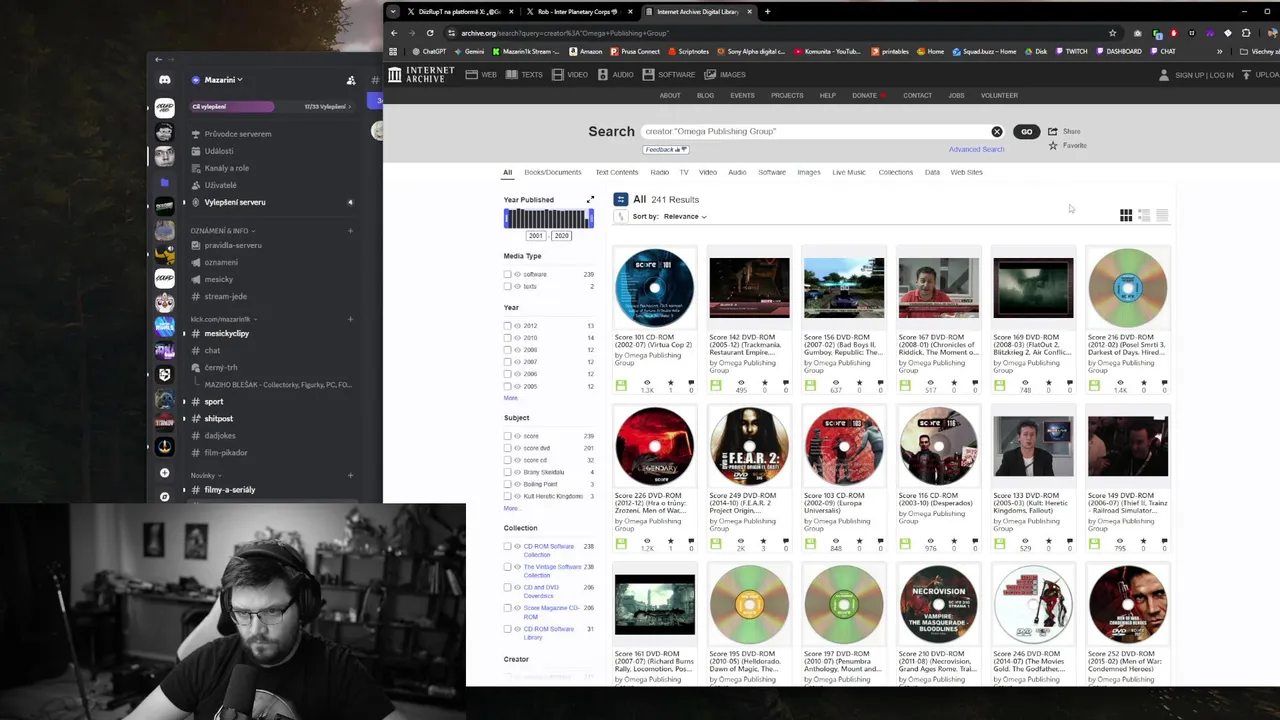
Task: Click Year Published histogram slider left handle
Action: pyautogui.click(x=506, y=219)
